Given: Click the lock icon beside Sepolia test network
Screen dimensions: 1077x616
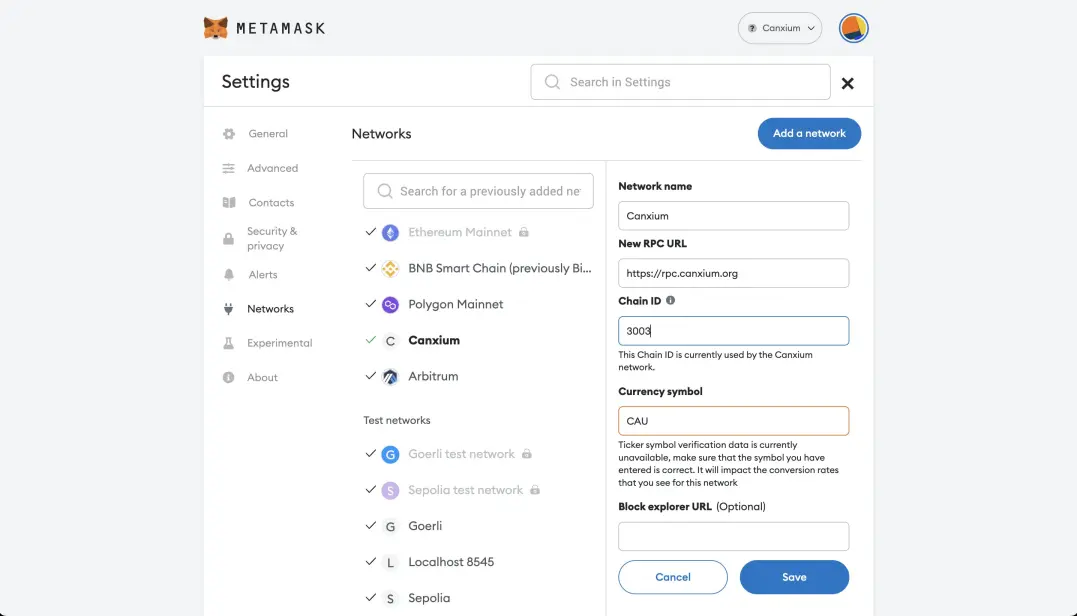Looking at the screenshot, I should 535,490.
